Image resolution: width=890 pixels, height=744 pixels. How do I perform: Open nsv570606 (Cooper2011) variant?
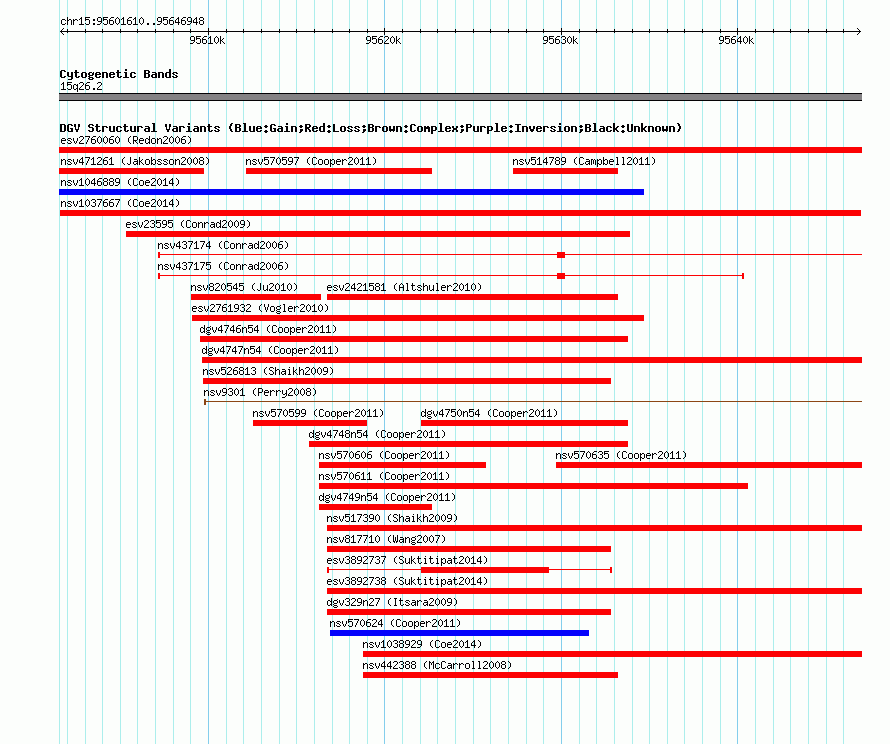(x=384, y=455)
